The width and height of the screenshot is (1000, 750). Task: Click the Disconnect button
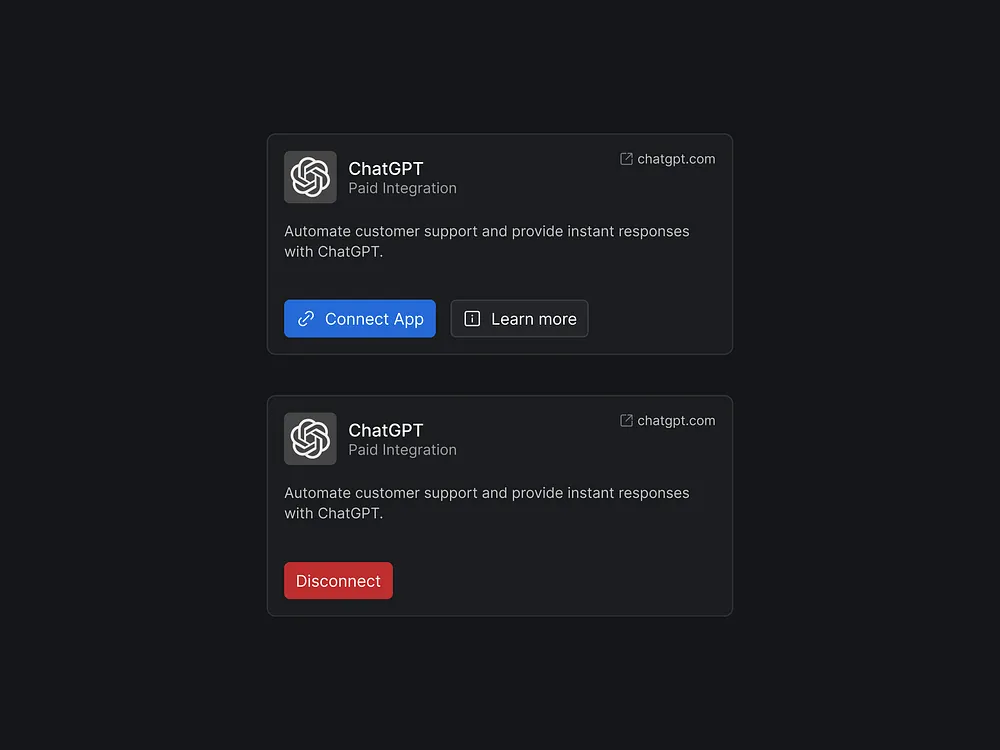coord(338,580)
